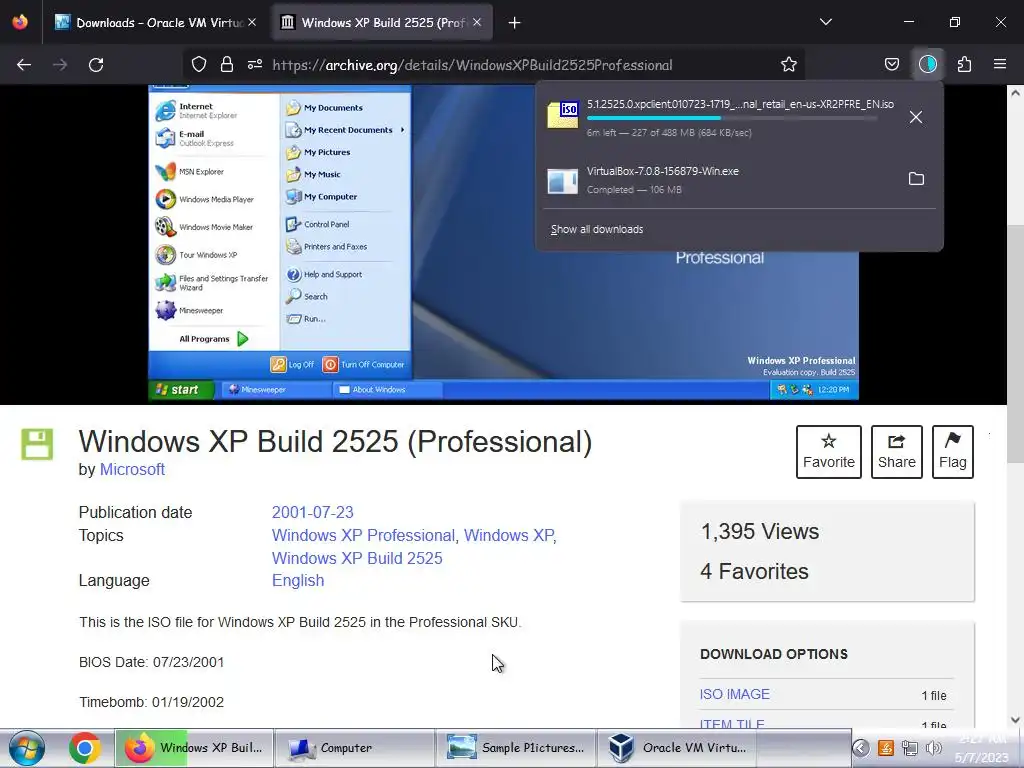Download the ISO IMAGE option
Screen dimensions: 1024x768
[x=735, y=694]
